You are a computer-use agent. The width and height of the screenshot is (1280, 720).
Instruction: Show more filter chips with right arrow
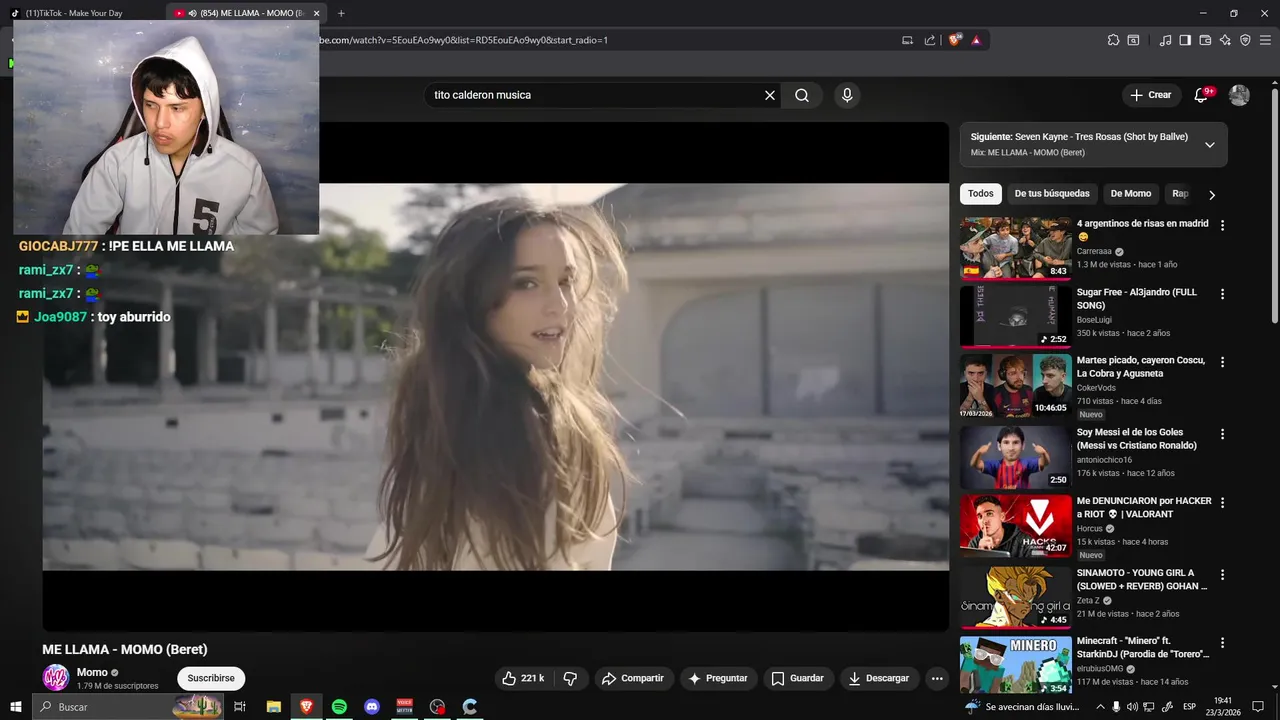point(1211,194)
